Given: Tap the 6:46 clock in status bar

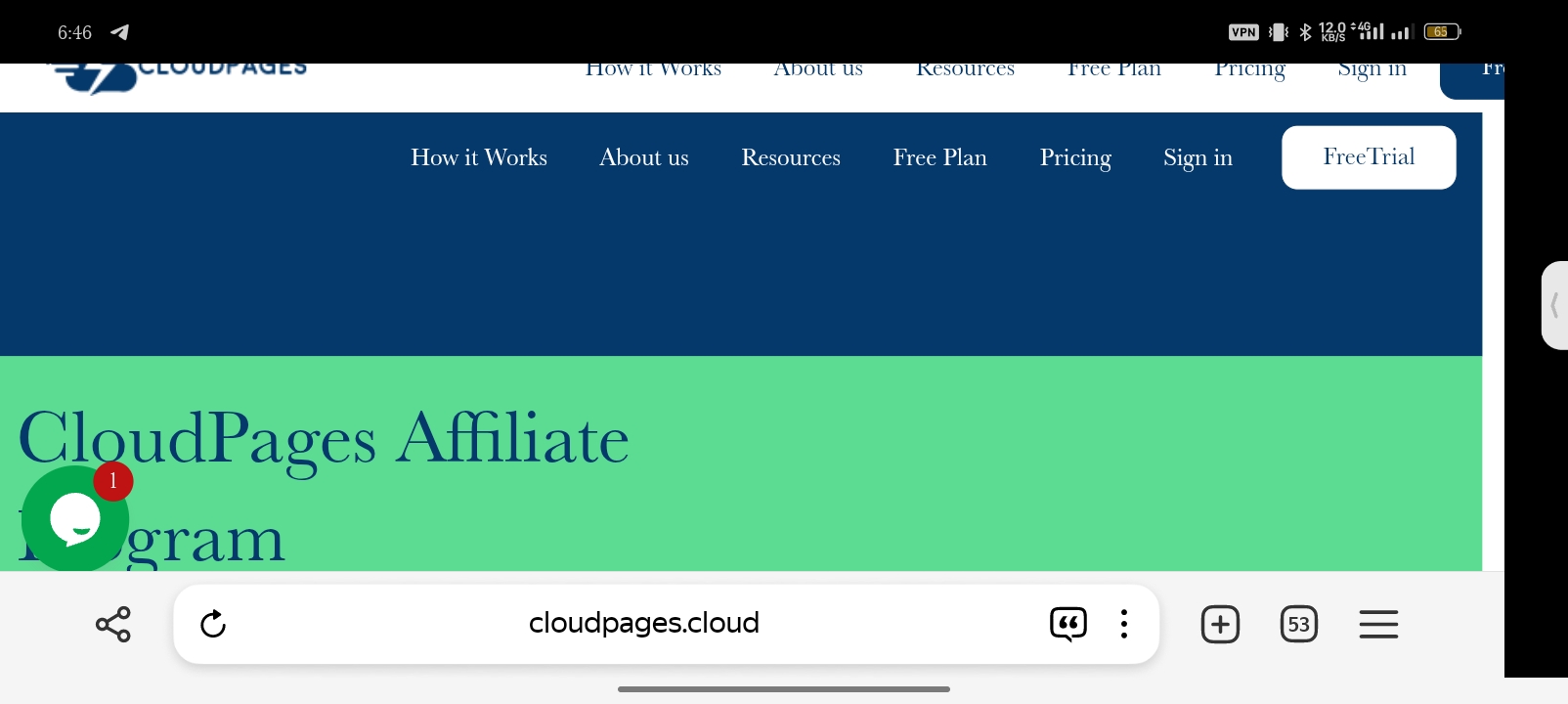Looking at the screenshot, I should (x=74, y=32).
